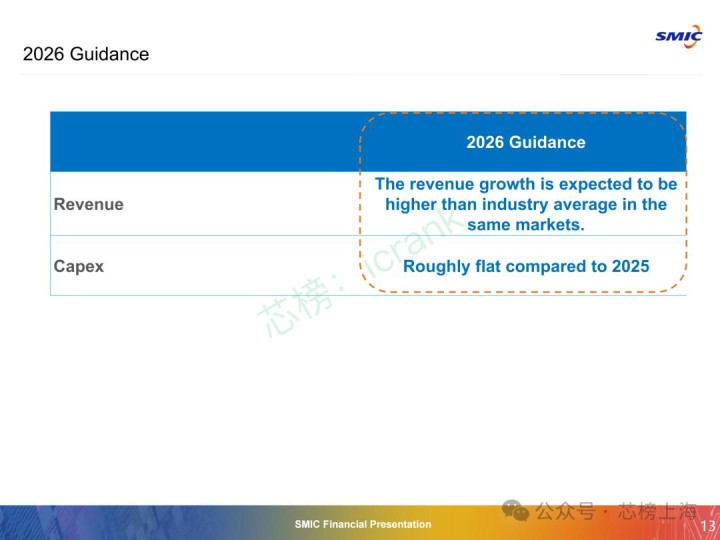720x540 pixels.
Task: Select the 'Revenue' row label
Action: 89,204
